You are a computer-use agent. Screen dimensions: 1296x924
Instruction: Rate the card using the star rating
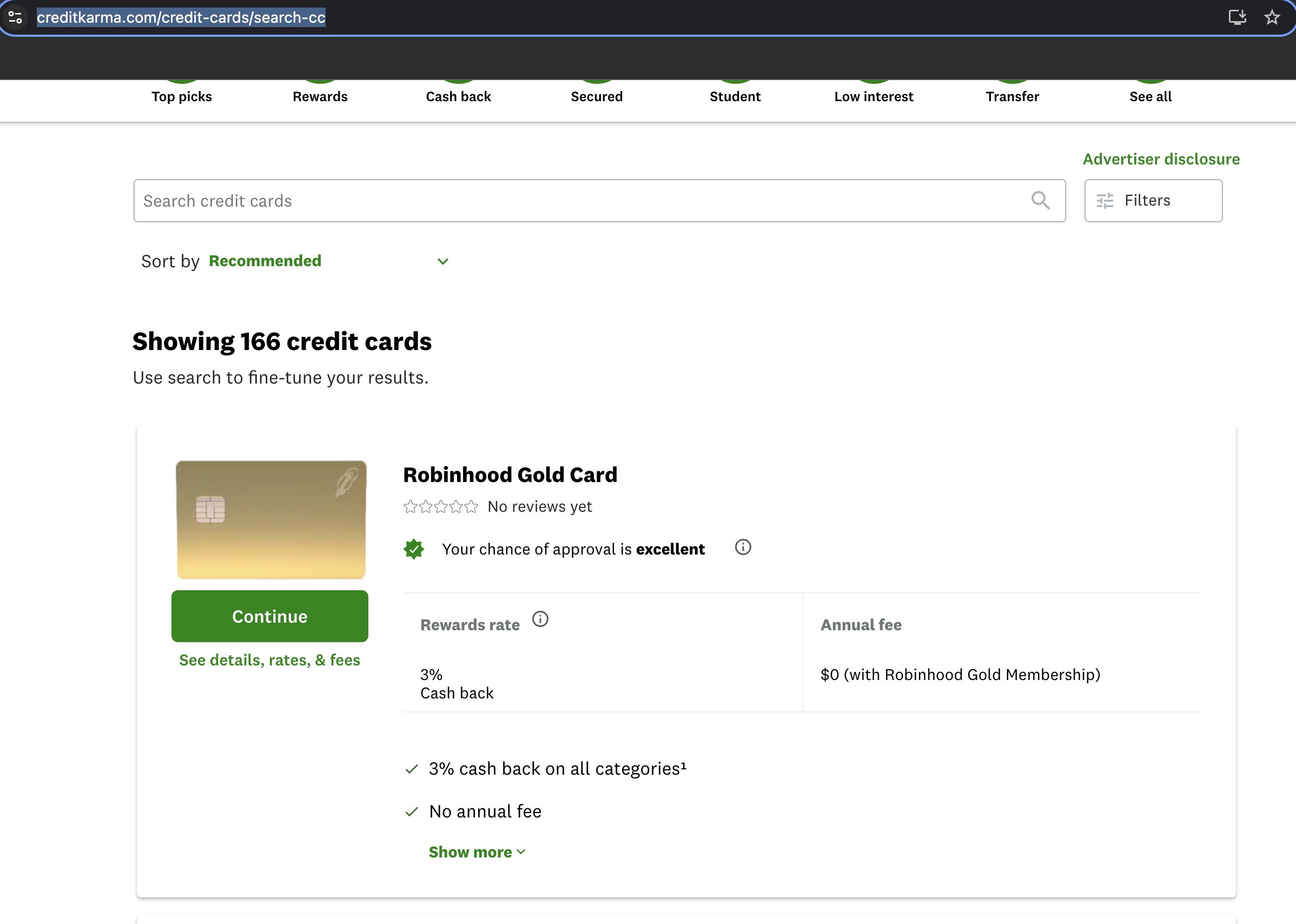440,506
